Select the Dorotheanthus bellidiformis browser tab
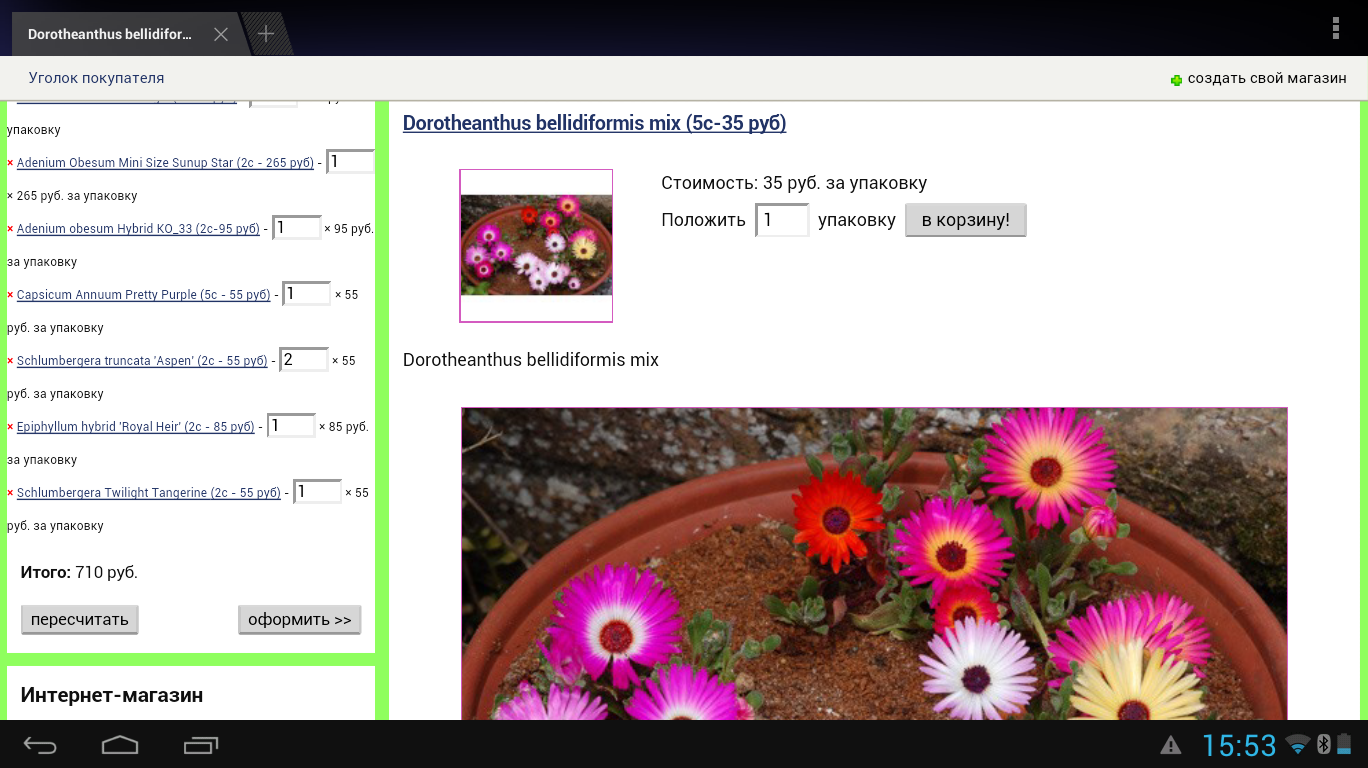 110,34
